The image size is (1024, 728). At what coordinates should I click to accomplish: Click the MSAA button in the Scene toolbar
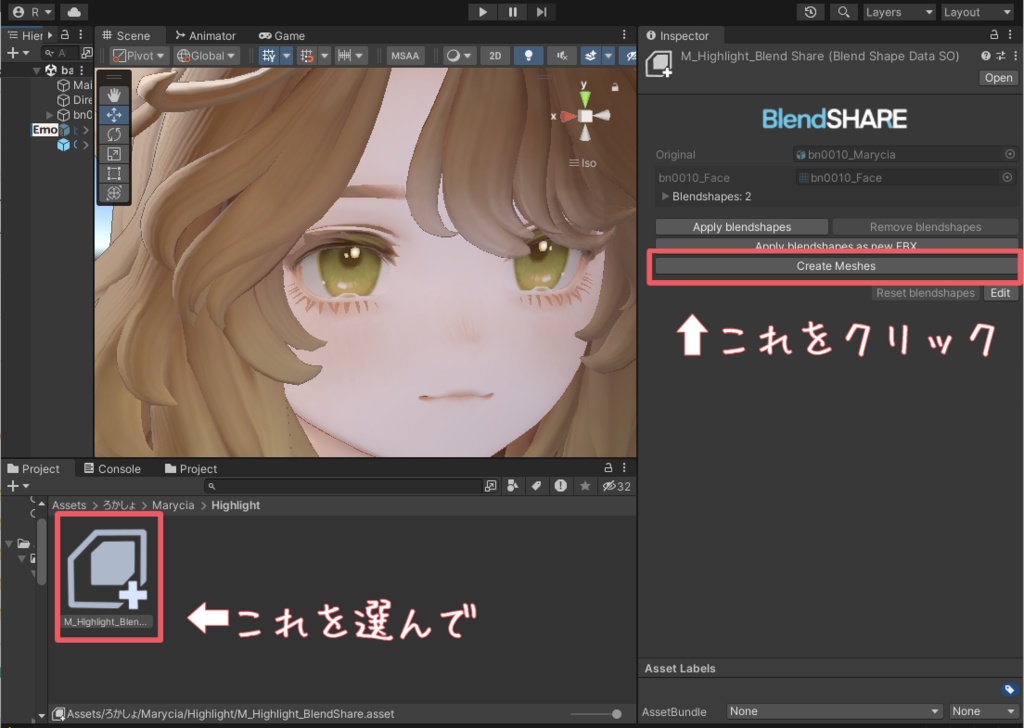pyautogui.click(x=405, y=55)
